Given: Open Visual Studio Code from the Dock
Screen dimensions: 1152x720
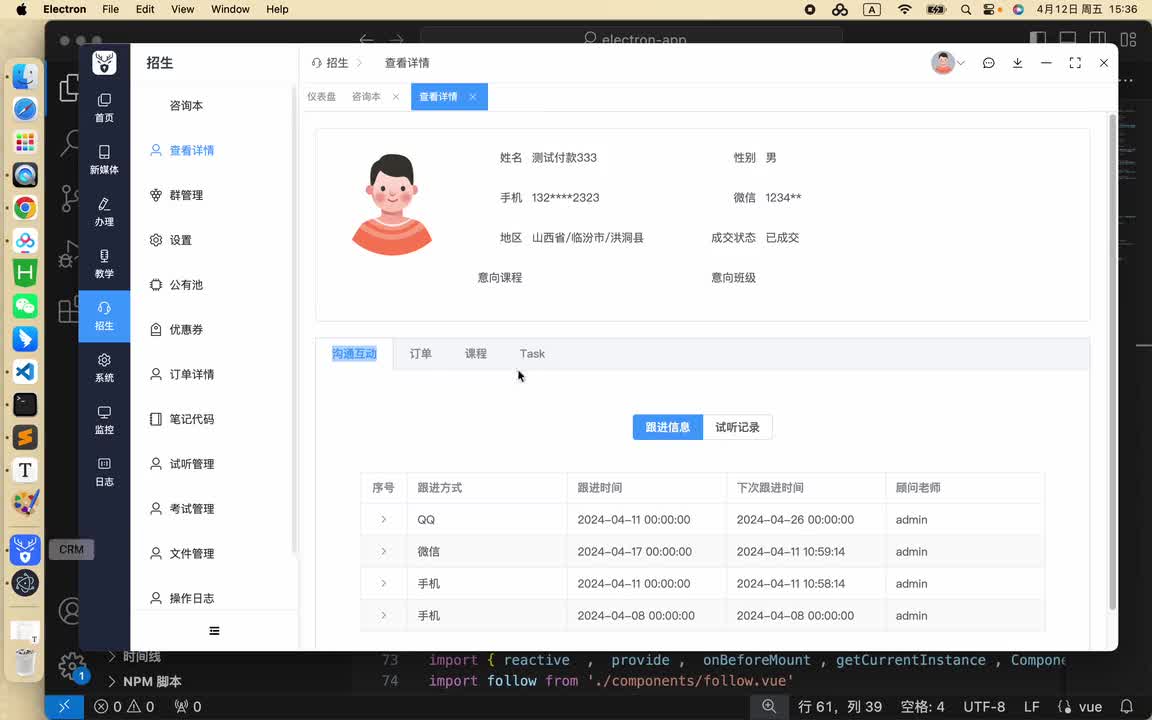Looking at the screenshot, I should (25, 372).
